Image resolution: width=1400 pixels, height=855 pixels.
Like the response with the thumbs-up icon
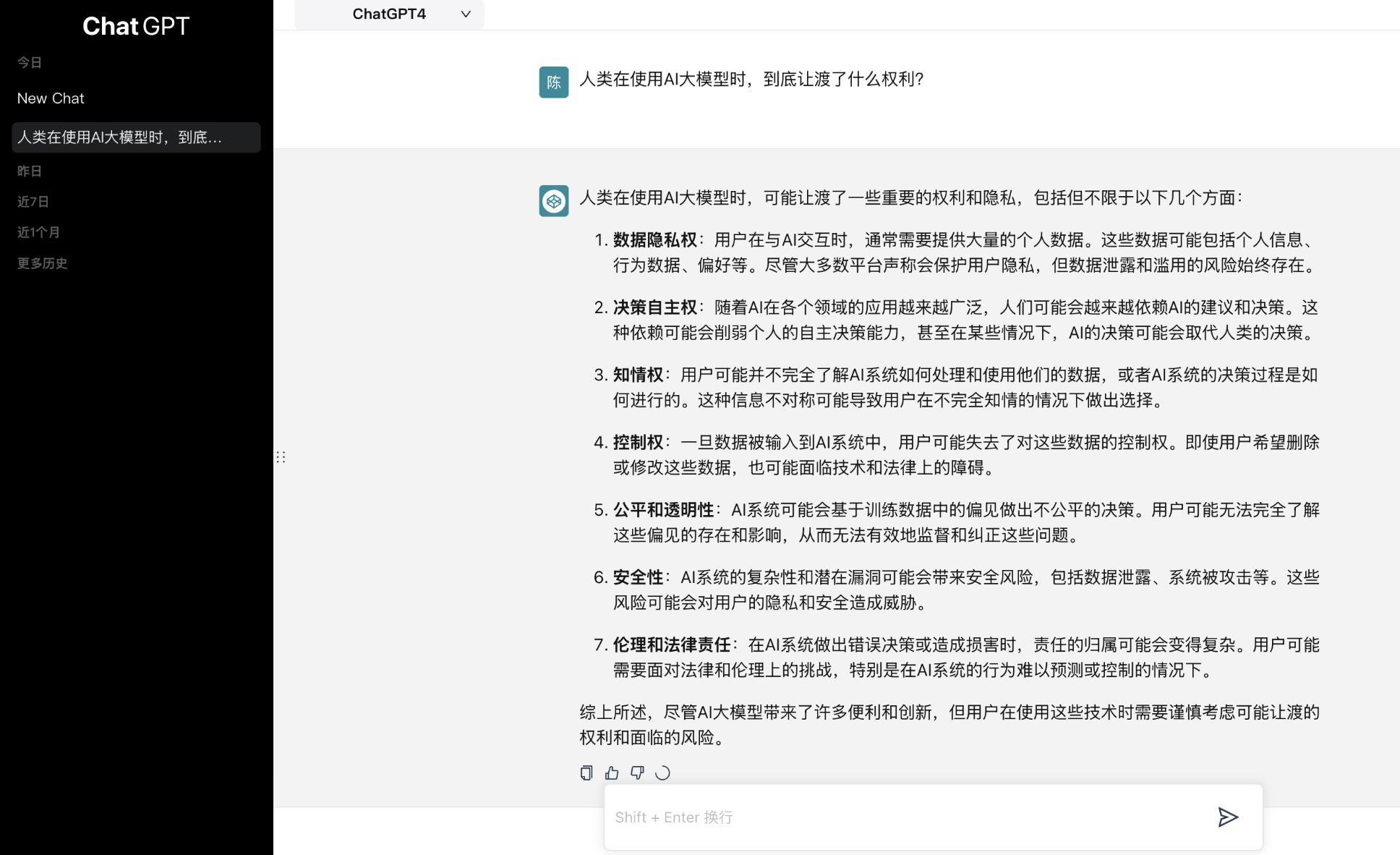612,773
